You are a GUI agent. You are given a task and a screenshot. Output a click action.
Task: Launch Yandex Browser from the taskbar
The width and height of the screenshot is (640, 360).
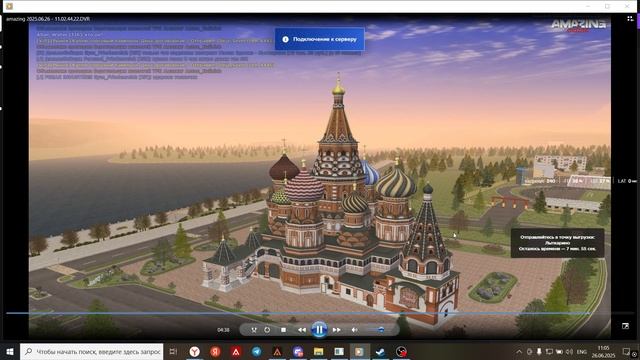click(x=195, y=351)
